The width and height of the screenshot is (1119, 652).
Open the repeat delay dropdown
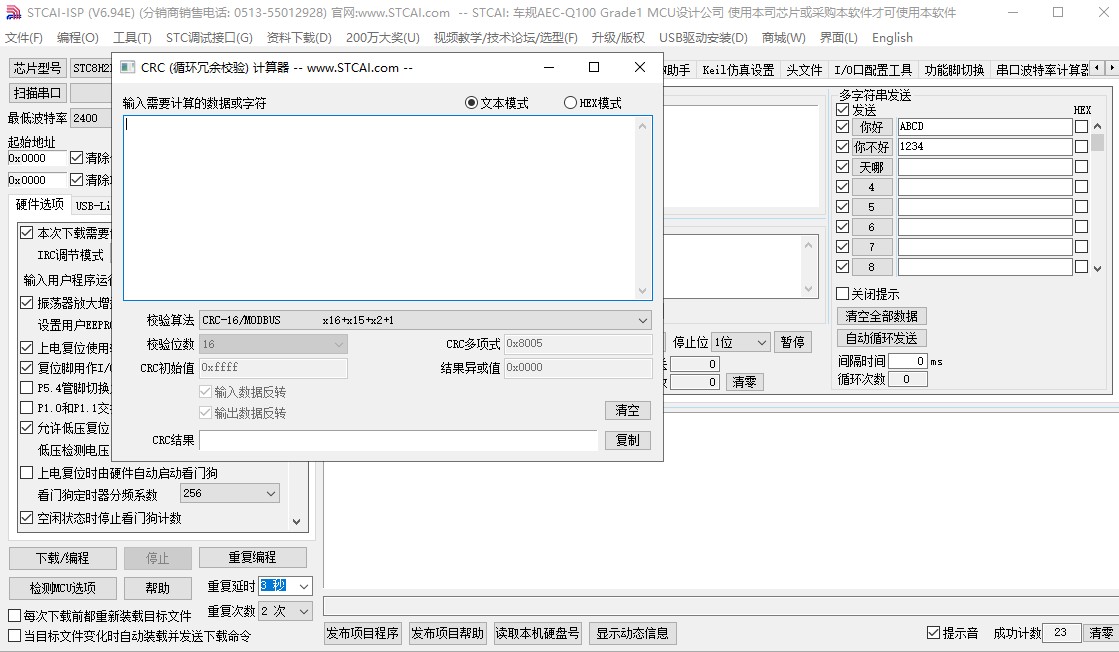click(x=304, y=586)
